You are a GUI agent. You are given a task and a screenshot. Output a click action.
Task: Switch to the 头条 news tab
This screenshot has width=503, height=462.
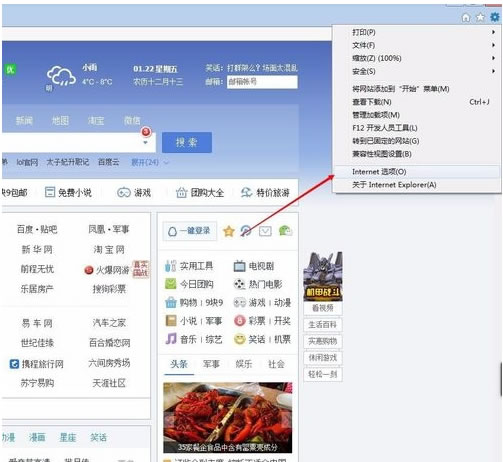point(179,364)
